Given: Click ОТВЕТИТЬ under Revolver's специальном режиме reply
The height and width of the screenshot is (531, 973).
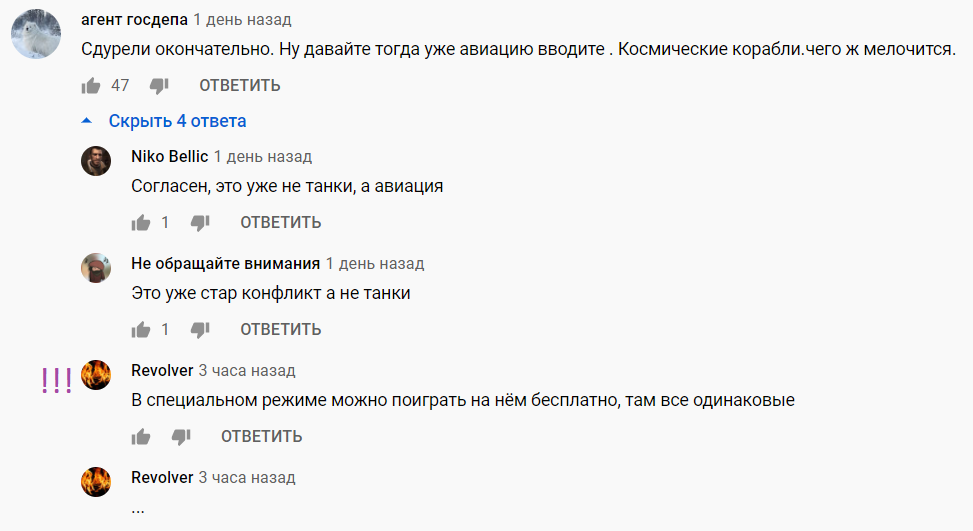Looking at the screenshot, I should tap(262, 436).
